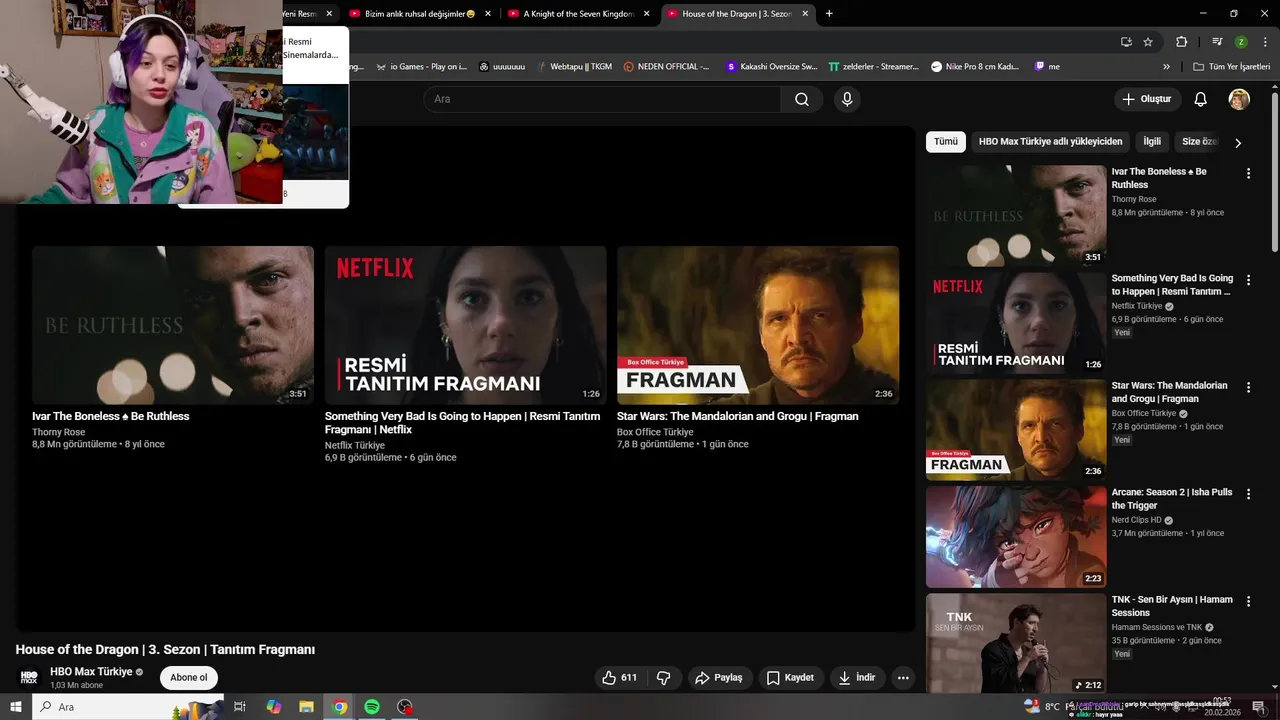This screenshot has width=1280, height=720.
Task: Close the A Knight of the Seven Kingdoms tab
Action: [647, 14]
